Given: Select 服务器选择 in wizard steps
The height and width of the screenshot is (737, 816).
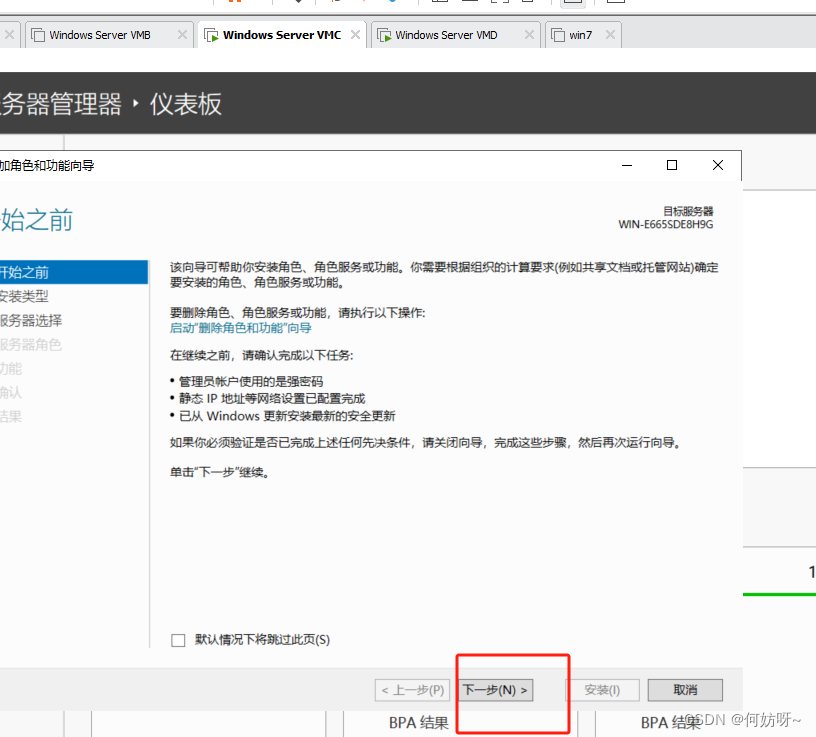Looking at the screenshot, I should pos(31,320).
